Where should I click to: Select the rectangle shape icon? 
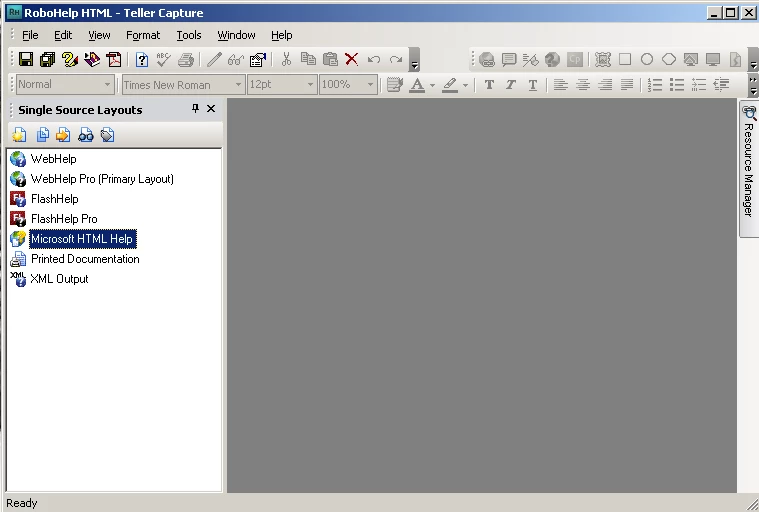pyautogui.click(x=625, y=60)
